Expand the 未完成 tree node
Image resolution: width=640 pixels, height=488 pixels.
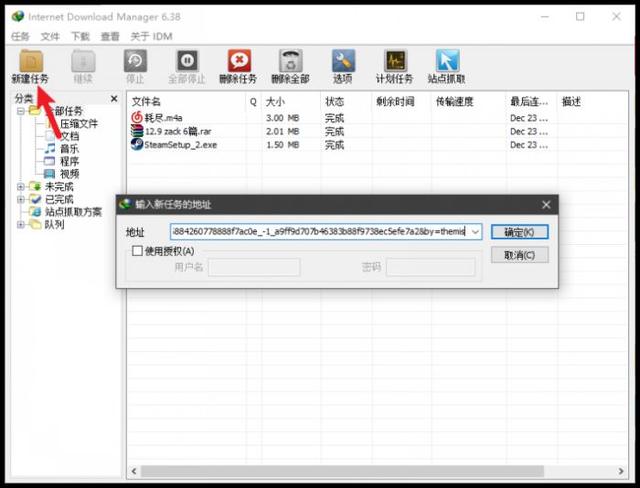(22, 186)
